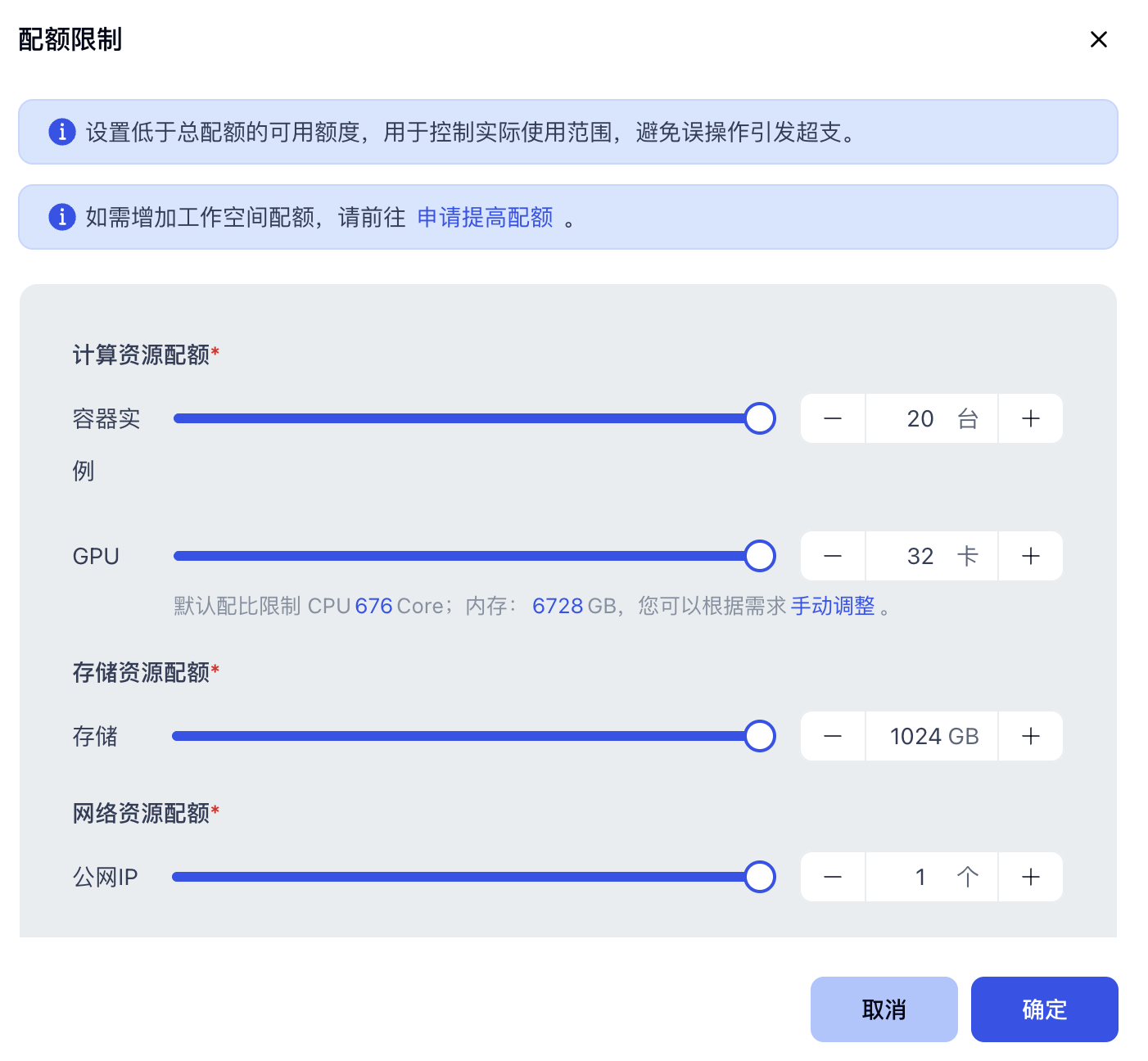Image resolution: width=1148 pixels, height=1061 pixels.
Task: Click the 配额限制 dialog title
Action: [x=70, y=39]
